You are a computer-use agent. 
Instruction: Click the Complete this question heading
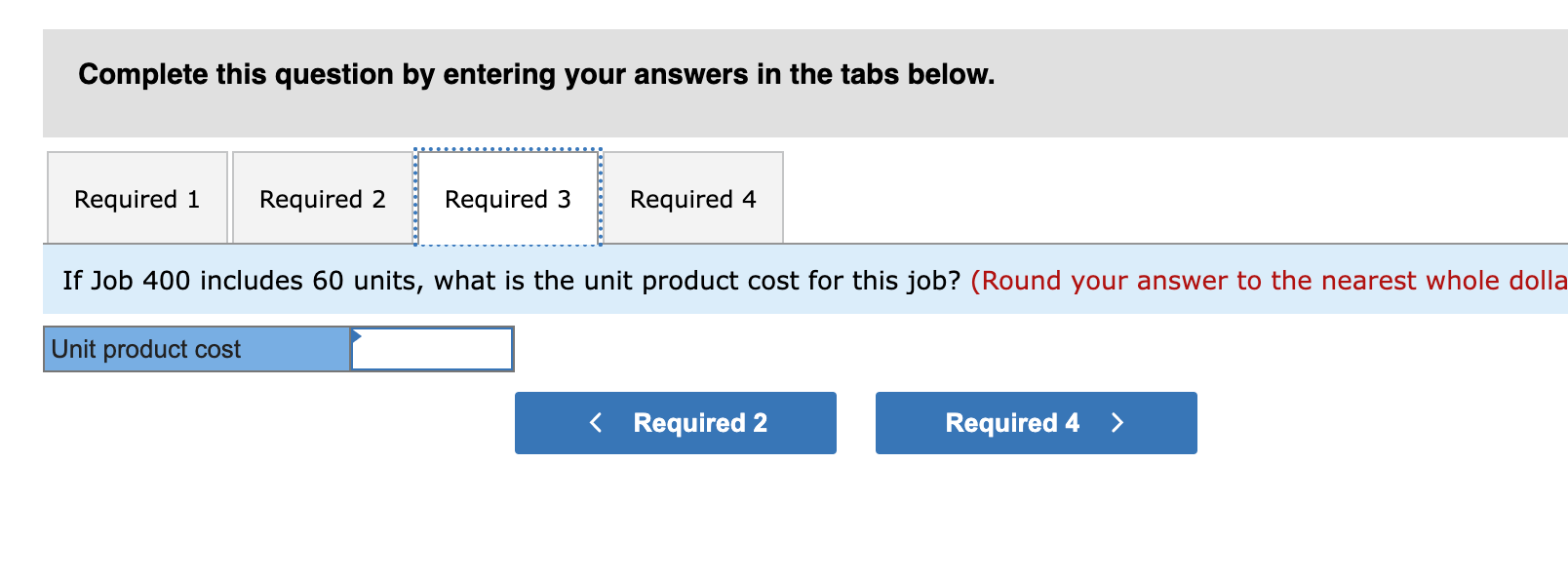(535, 73)
